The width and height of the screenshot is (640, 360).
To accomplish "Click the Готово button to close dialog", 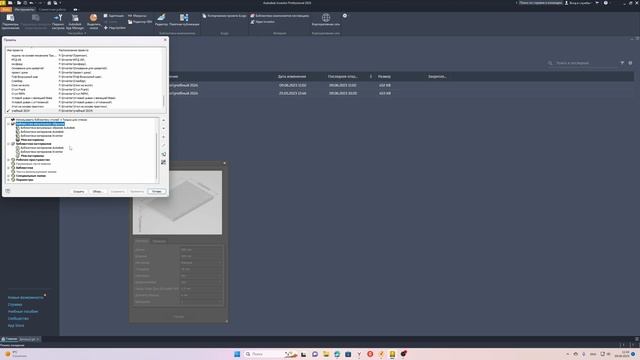I will click(x=157, y=191).
